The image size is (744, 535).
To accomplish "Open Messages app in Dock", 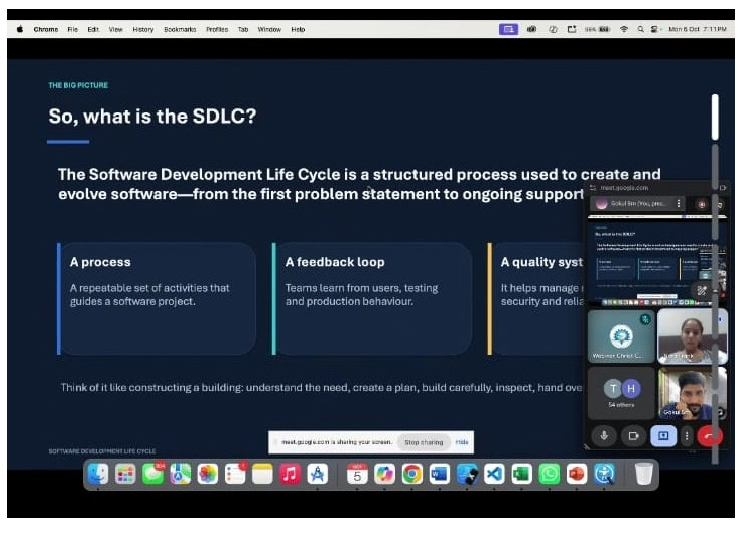I will pyautogui.click(x=153, y=474).
